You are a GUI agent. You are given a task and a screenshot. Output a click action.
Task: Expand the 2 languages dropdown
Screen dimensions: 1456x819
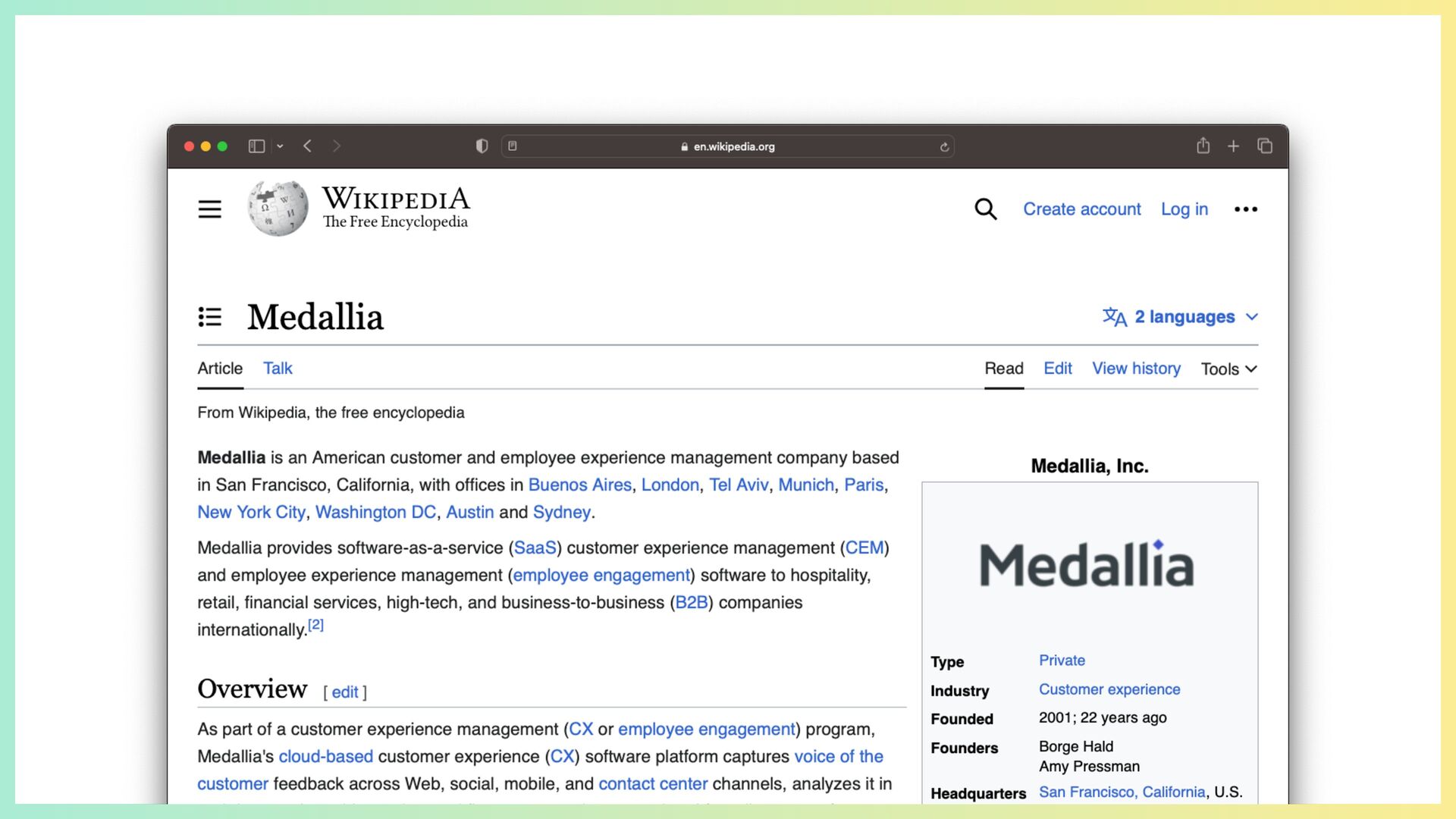click(x=1181, y=317)
